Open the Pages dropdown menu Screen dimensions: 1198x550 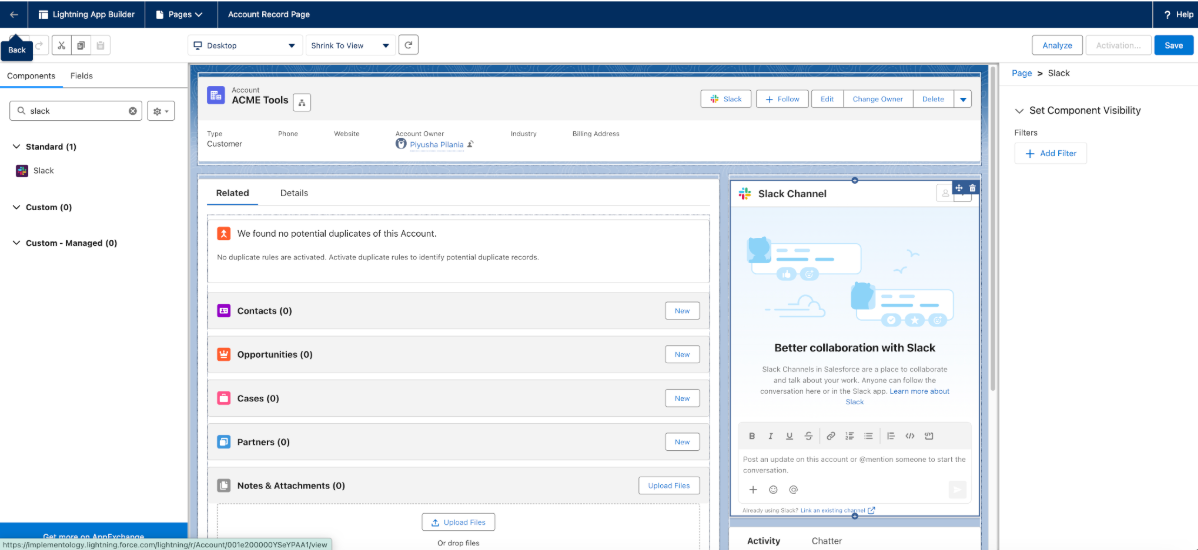(179, 15)
